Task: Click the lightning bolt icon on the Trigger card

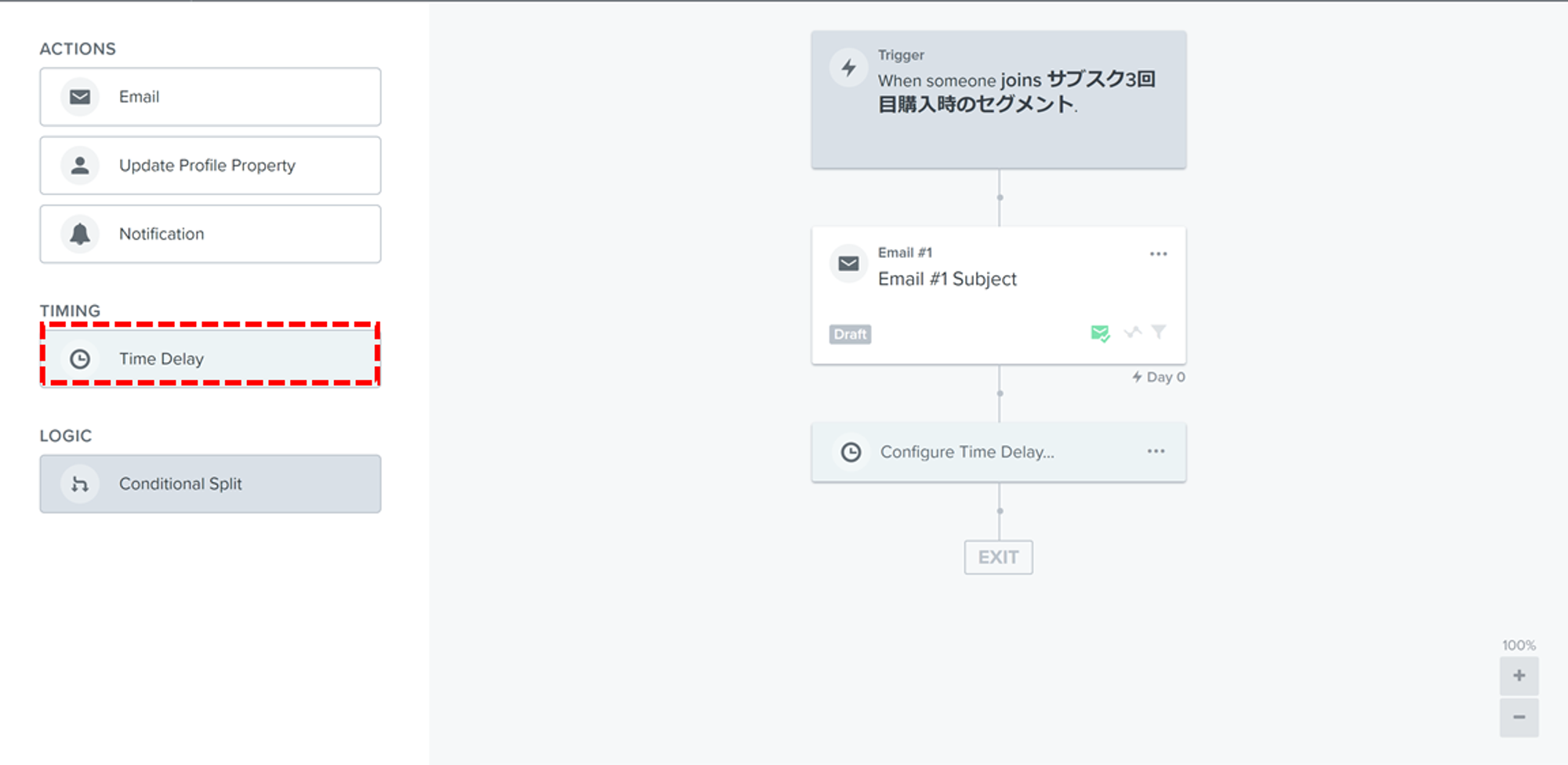Action: pos(848,68)
